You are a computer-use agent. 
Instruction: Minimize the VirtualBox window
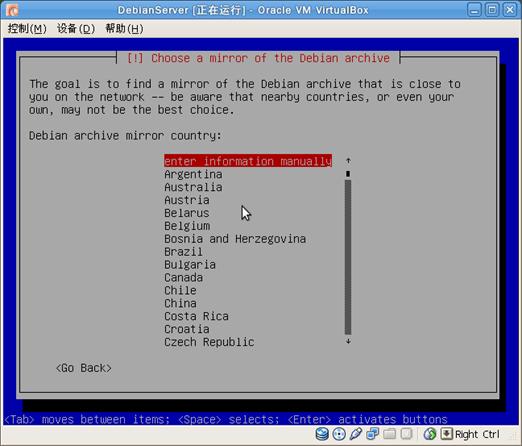(474, 10)
